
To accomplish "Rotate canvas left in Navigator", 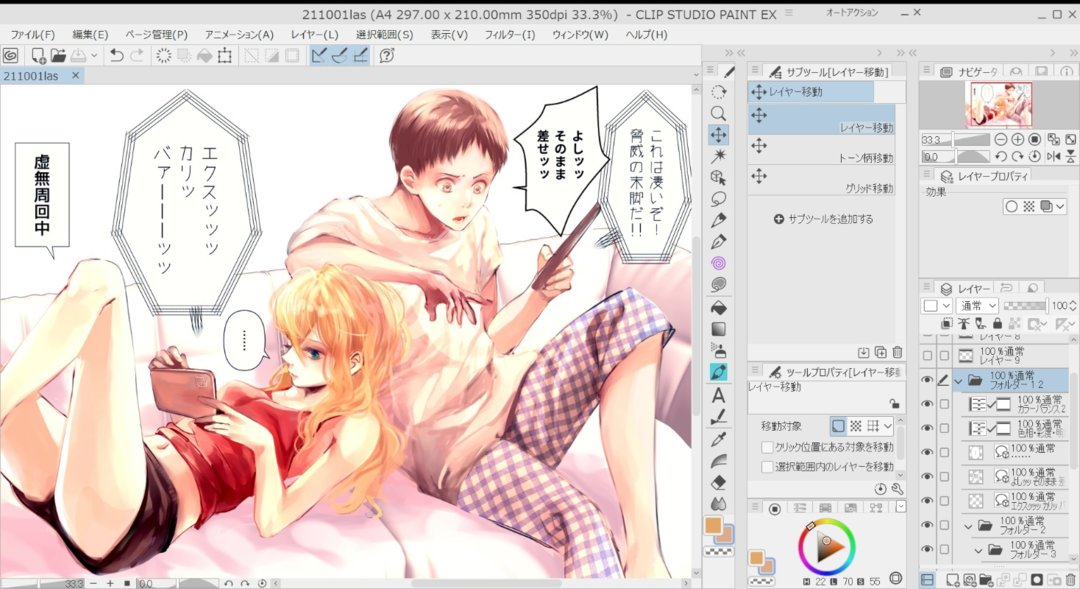I will tap(1001, 156).
